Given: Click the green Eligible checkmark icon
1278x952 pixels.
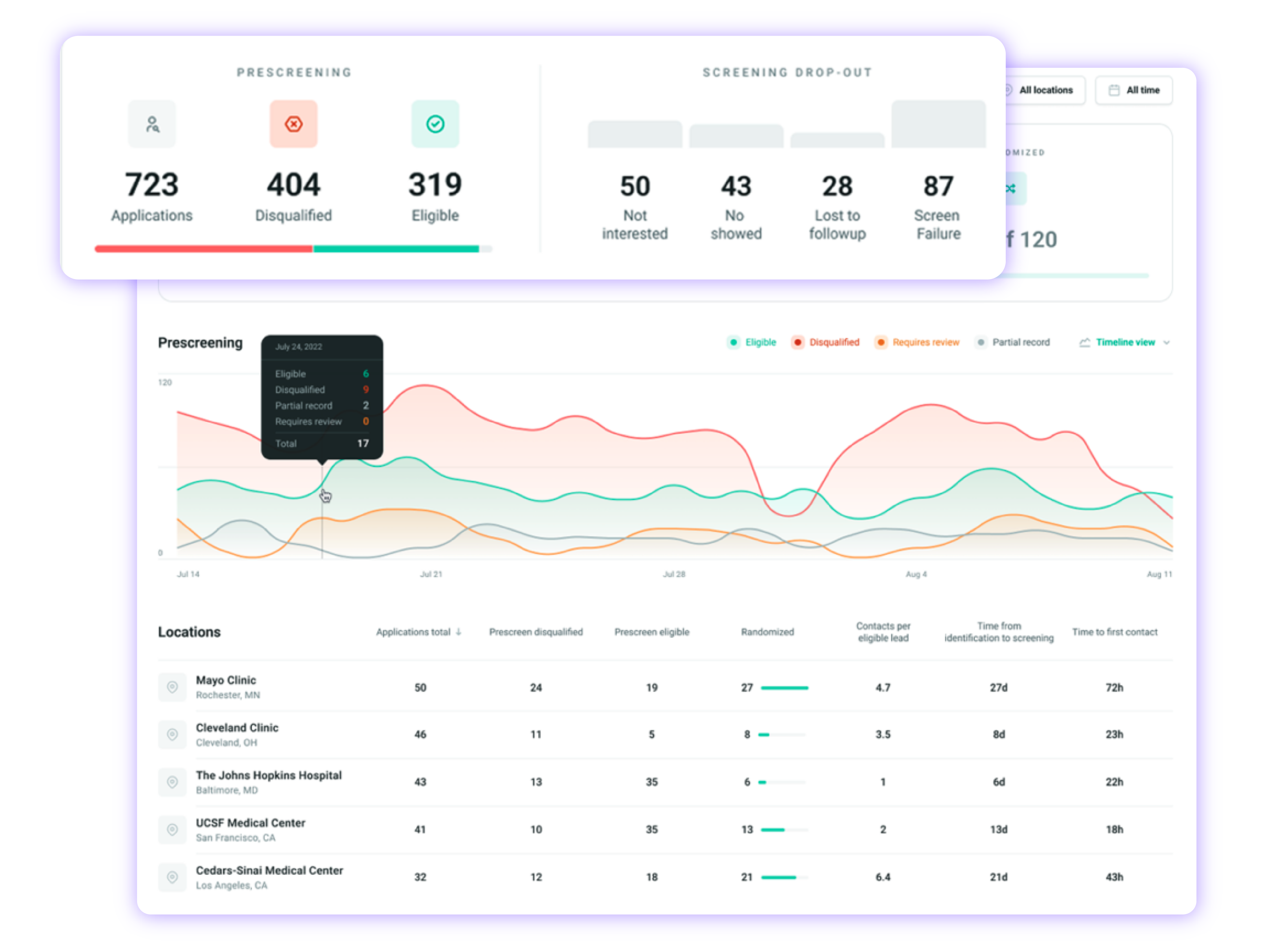Looking at the screenshot, I should [x=435, y=124].
